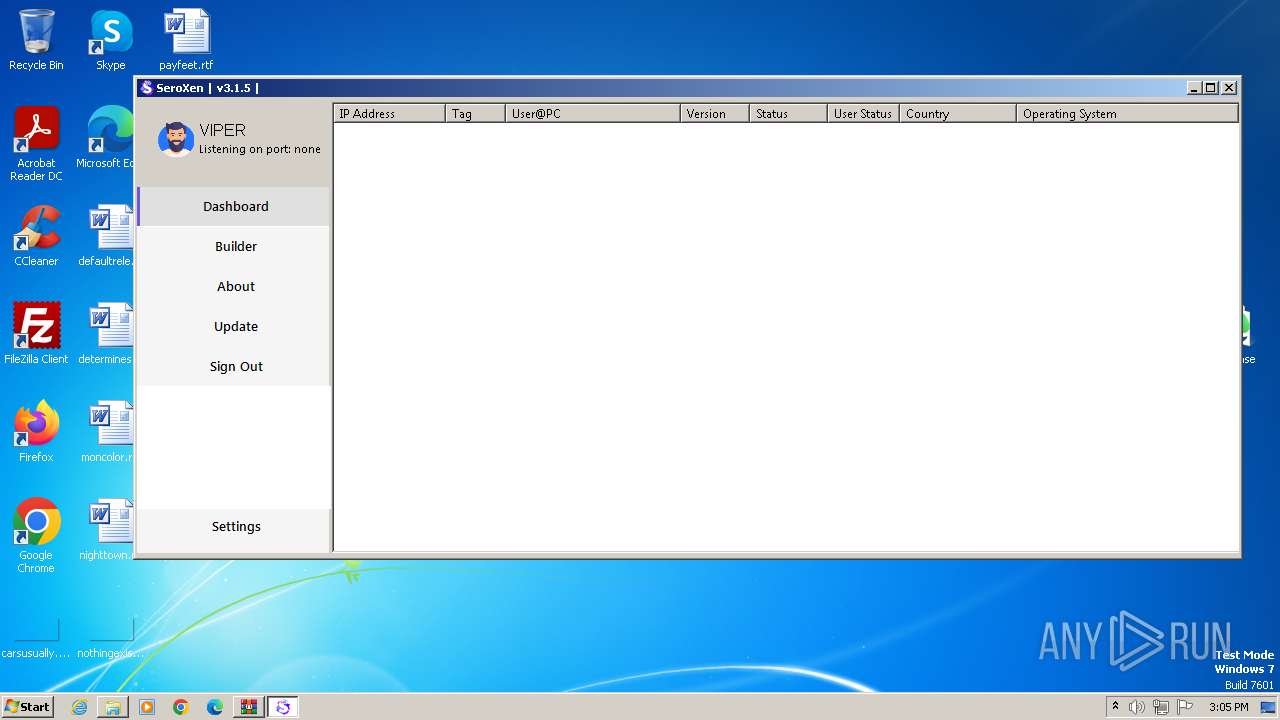Image resolution: width=1280 pixels, height=720 pixels.
Task: Open moncolor document icon on desktop
Action: [x=107, y=432]
